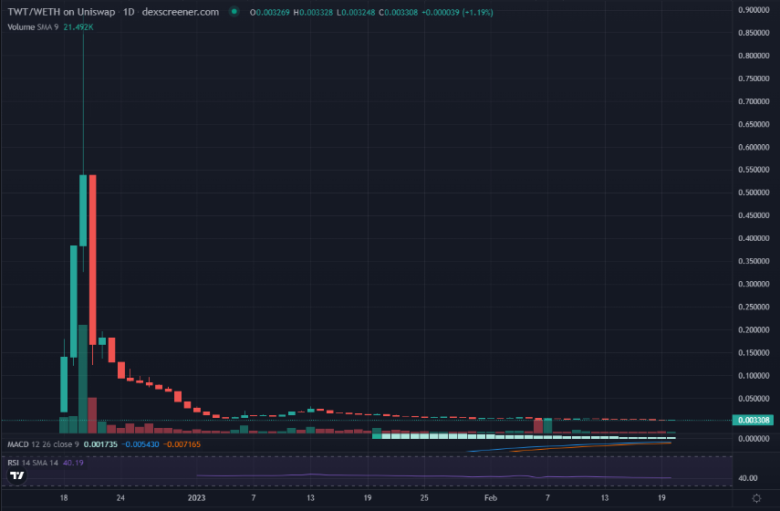780x511 pixels.
Task: Click the large red candle body
Action: point(93,260)
